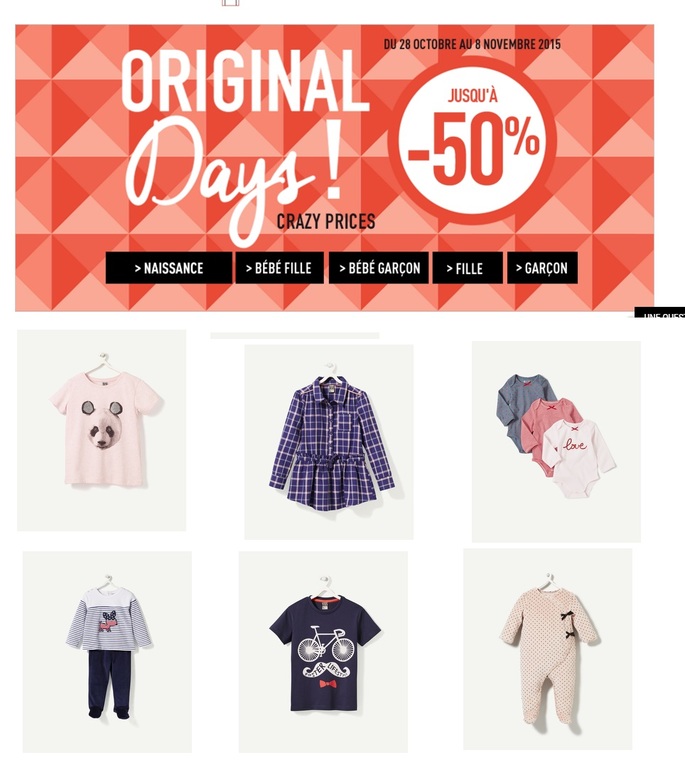Open the Naissance category button

[x=168, y=268]
